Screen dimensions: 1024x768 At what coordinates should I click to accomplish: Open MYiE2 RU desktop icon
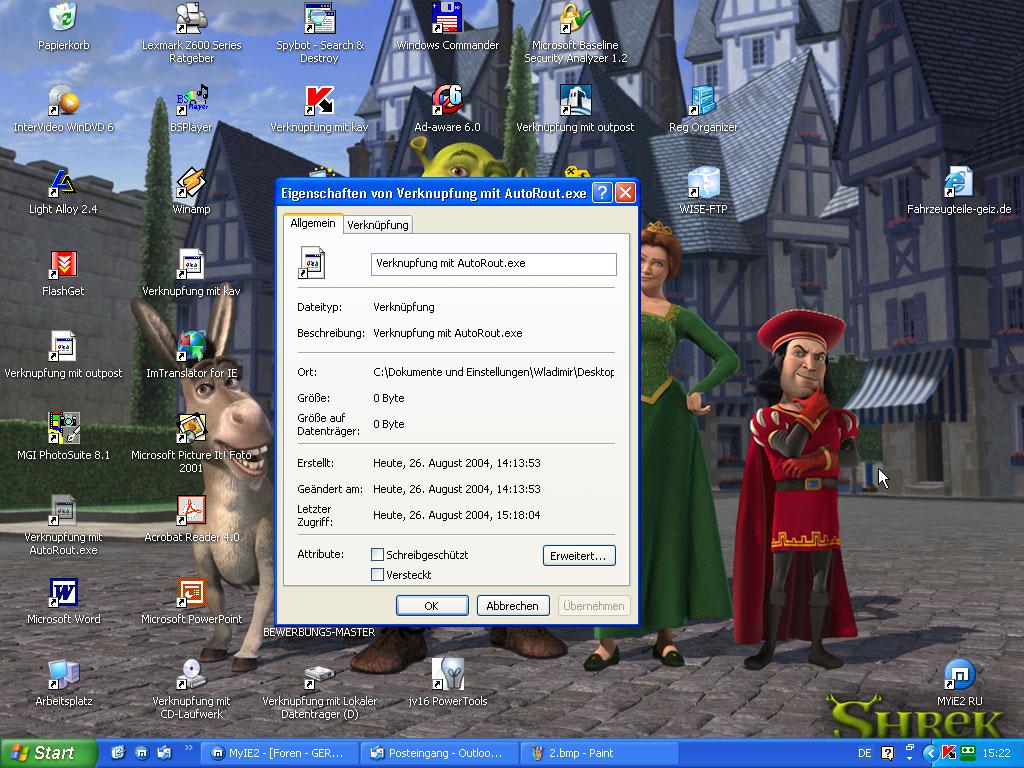tap(959, 674)
